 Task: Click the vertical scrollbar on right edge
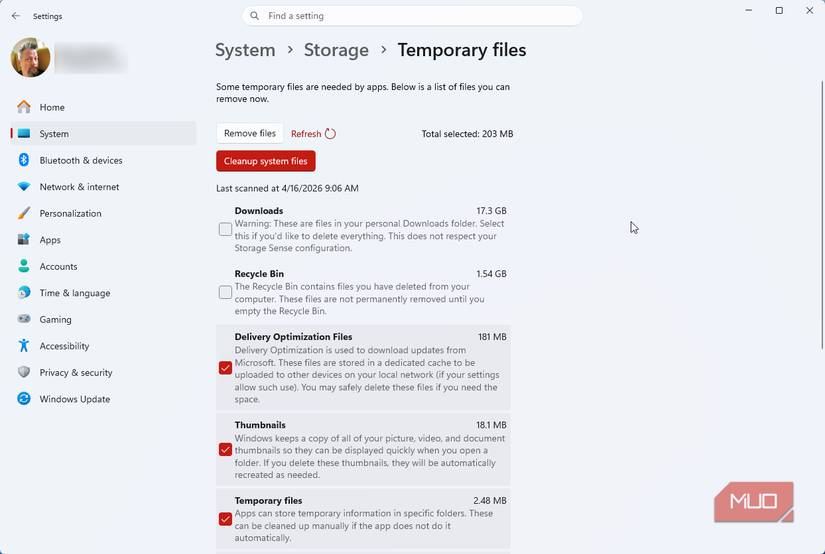click(821, 200)
